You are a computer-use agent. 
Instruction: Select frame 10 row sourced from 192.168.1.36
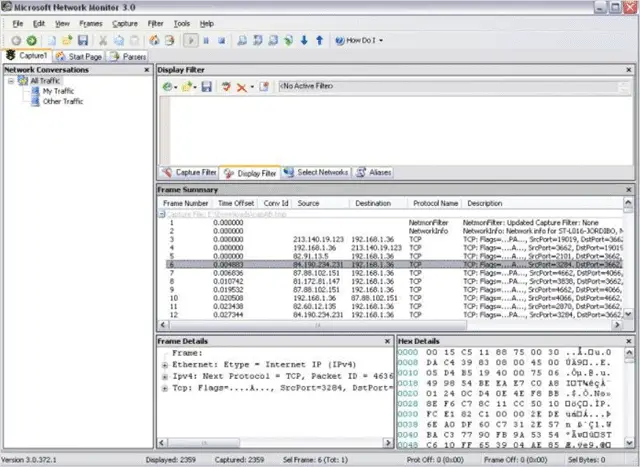394,298
